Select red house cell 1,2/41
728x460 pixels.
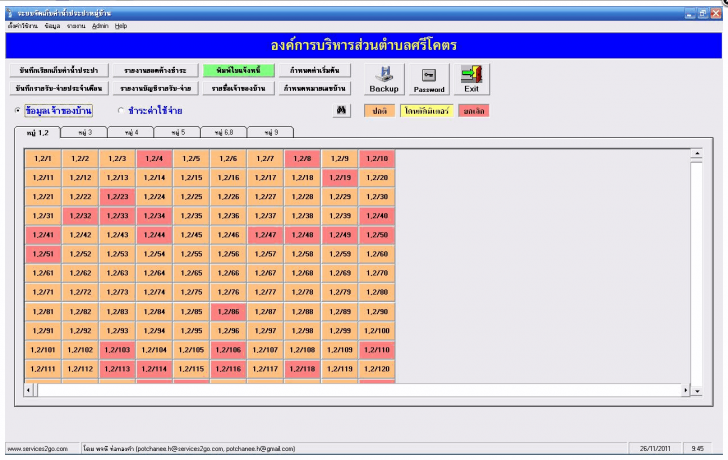point(43,235)
